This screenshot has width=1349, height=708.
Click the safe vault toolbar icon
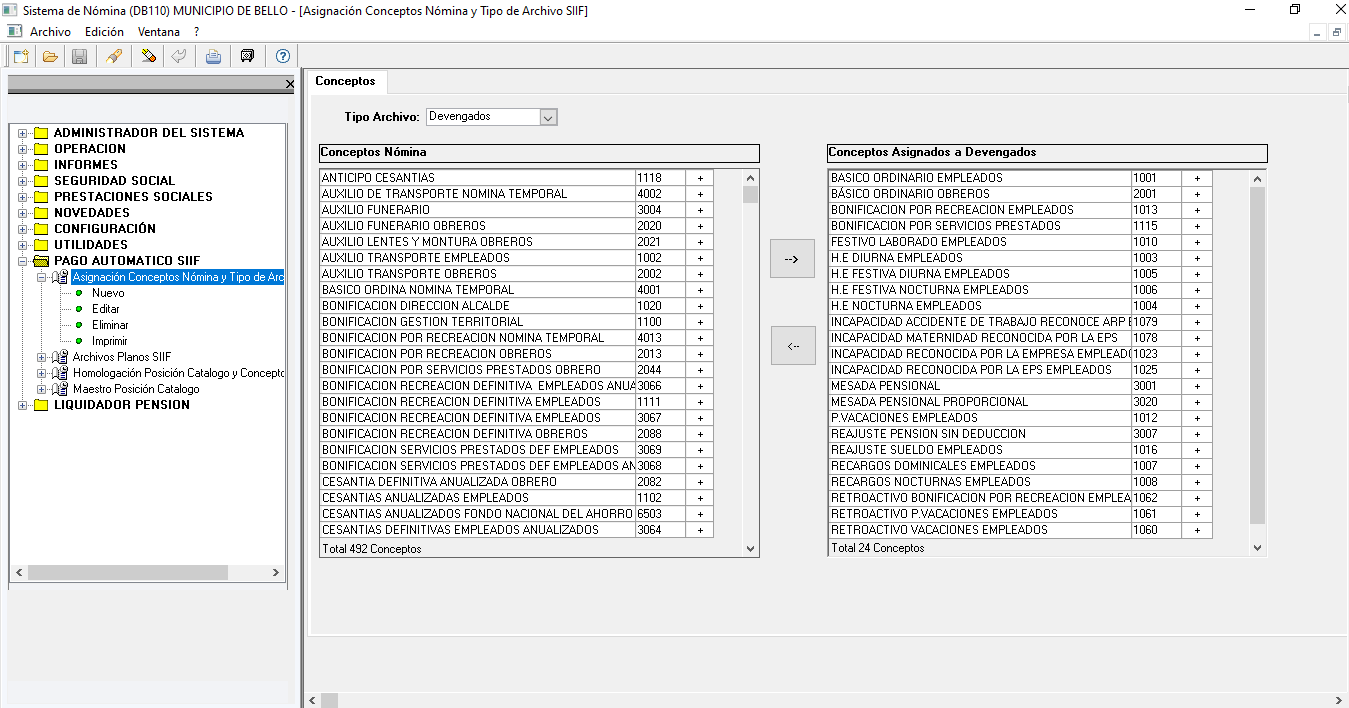(248, 56)
